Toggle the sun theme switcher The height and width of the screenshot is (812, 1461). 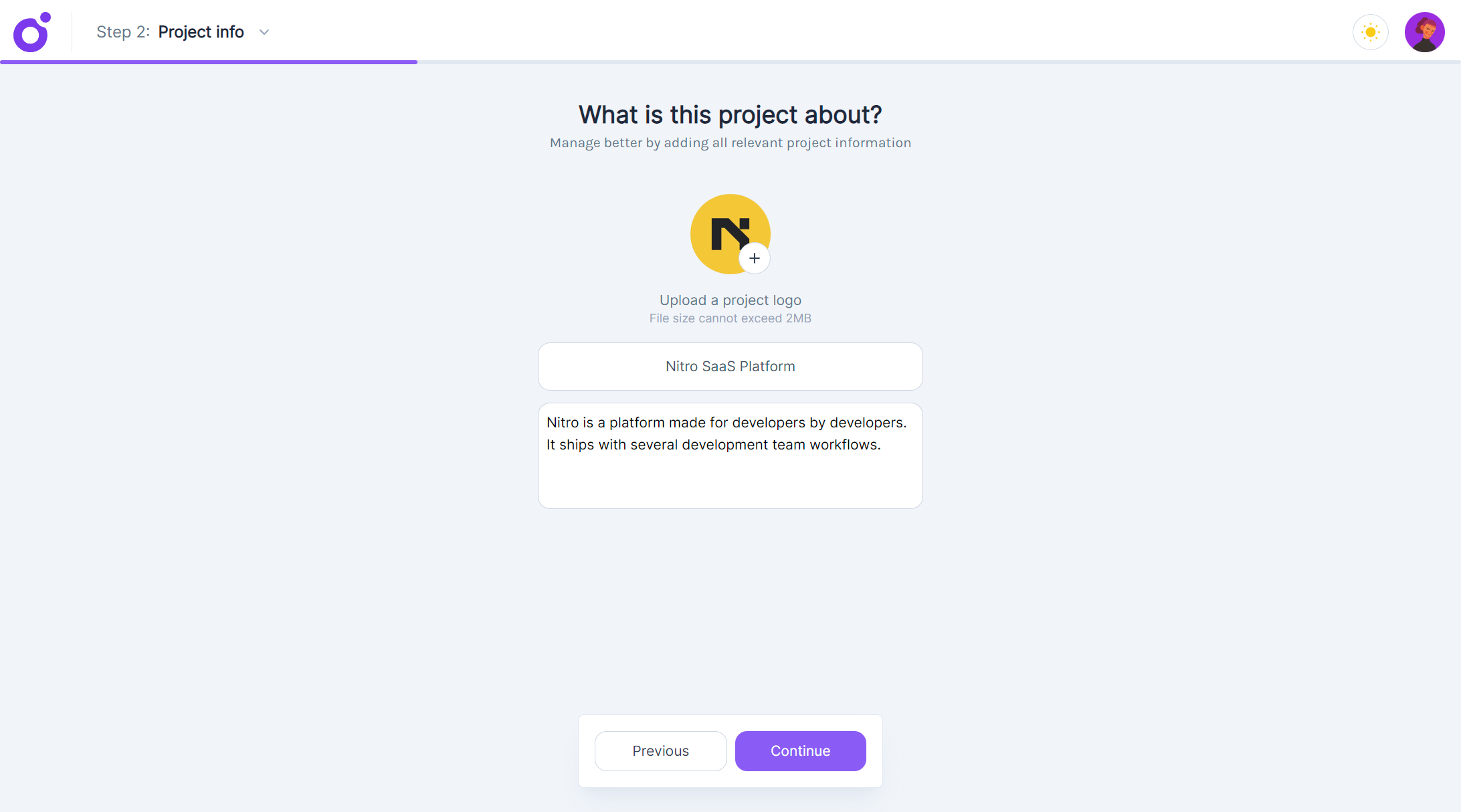point(1370,32)
